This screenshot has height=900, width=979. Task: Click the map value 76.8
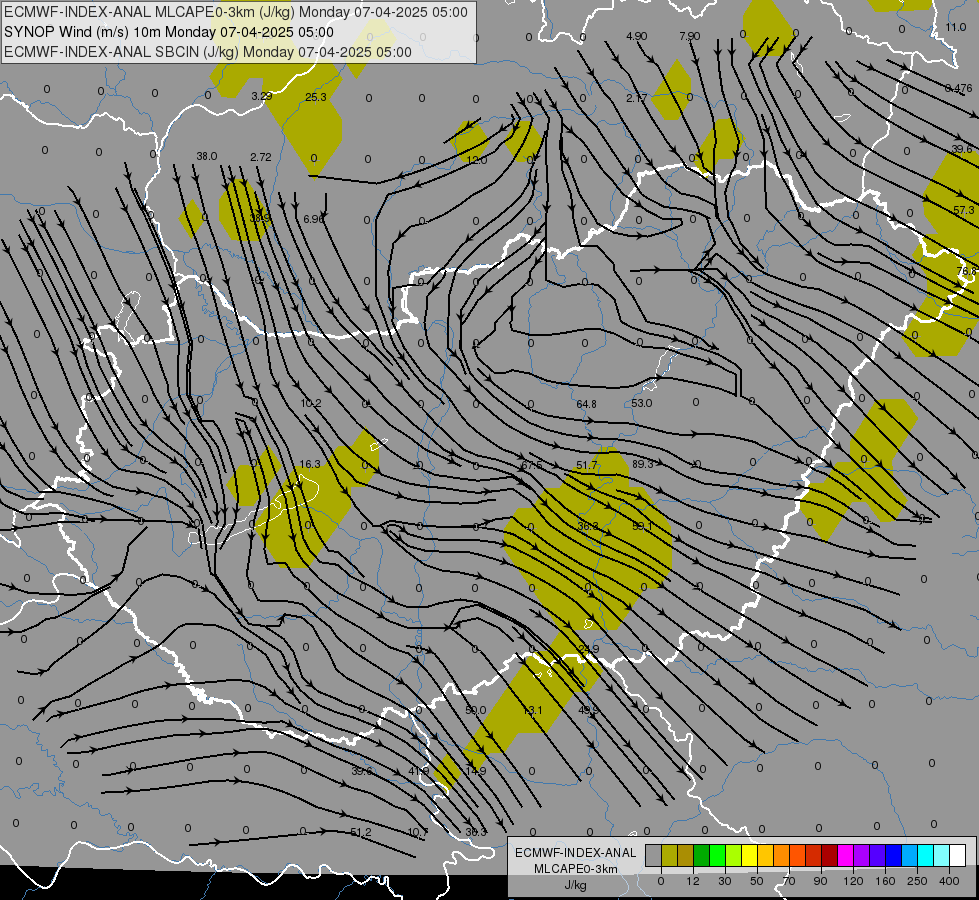[x=966, y=271]
